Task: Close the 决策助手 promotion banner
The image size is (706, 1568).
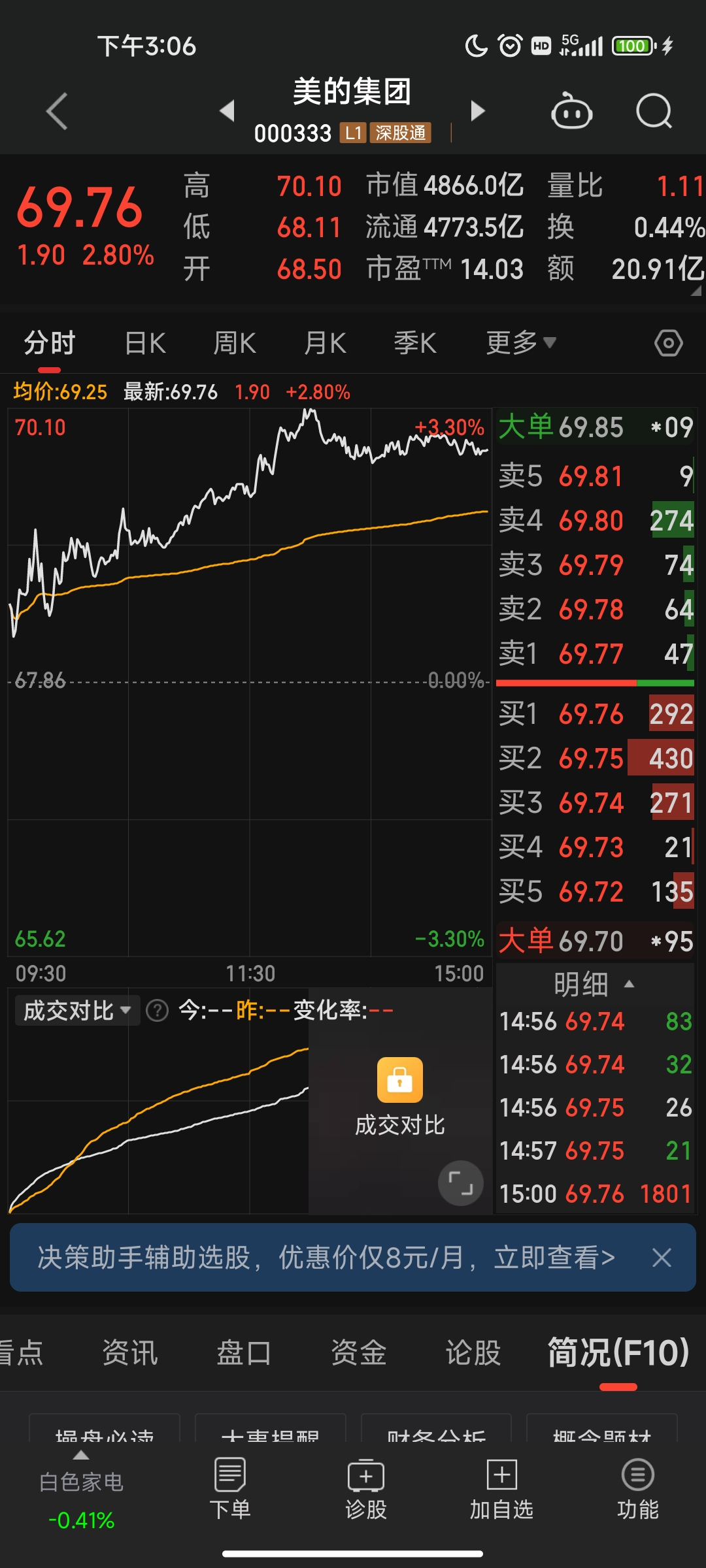Action: 662,1258
